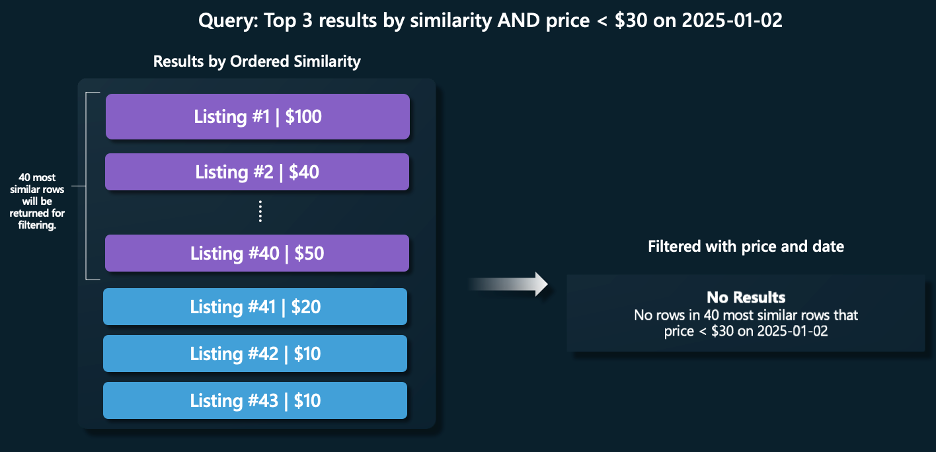
Task: Click the "No rows in 40 most similar" description
Action: 746,315
